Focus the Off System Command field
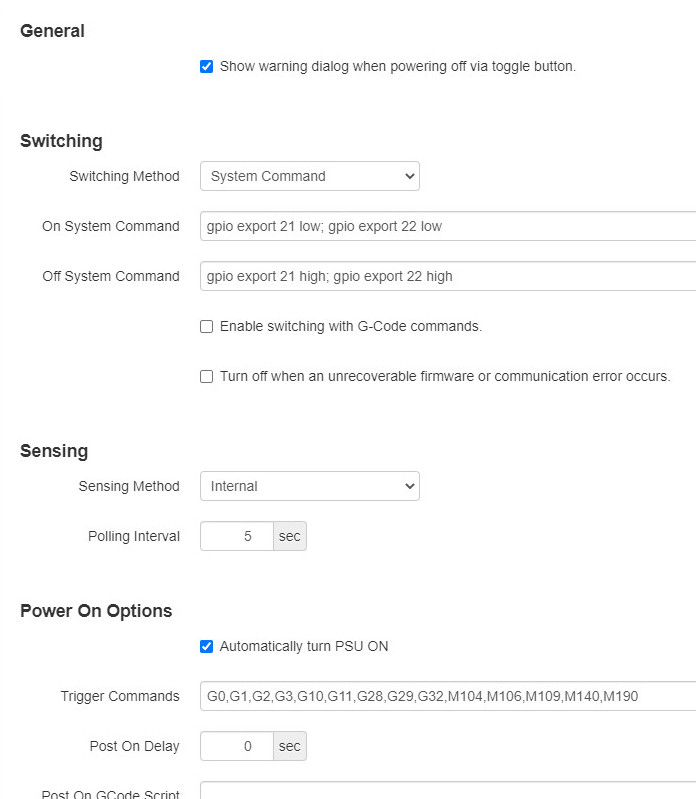Viewport: 696px width, 799px height. click(447, 276)
